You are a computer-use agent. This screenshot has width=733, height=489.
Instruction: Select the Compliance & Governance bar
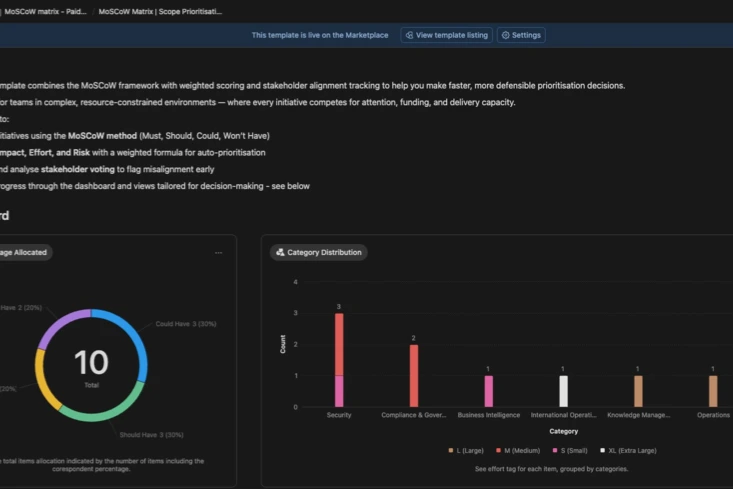[414, 375]
